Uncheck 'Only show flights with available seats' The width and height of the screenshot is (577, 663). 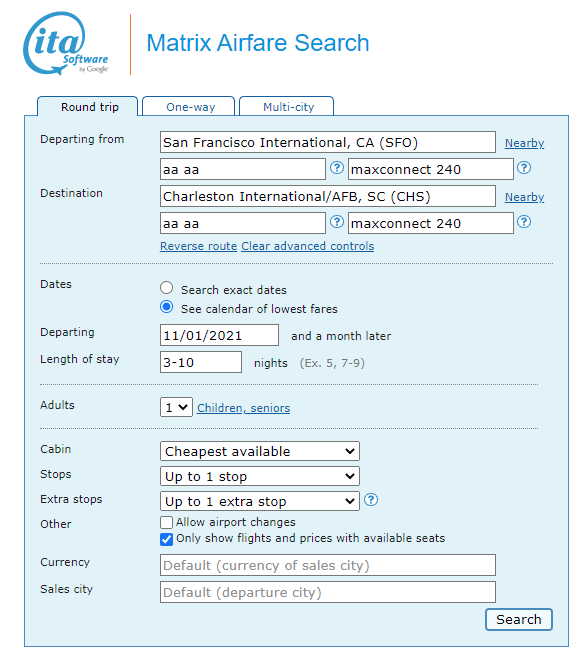[167, 539]
